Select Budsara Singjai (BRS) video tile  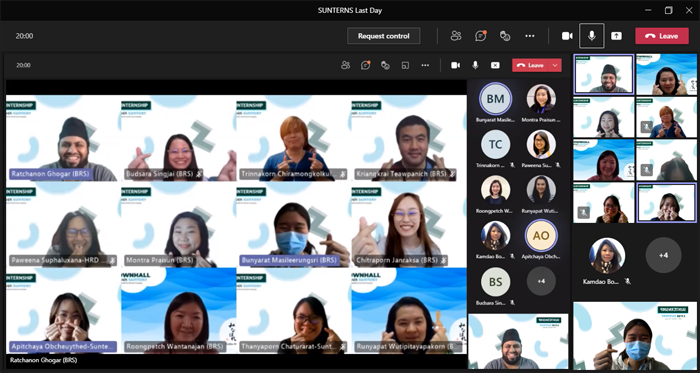pyautogui.click(x=179, y=138)
